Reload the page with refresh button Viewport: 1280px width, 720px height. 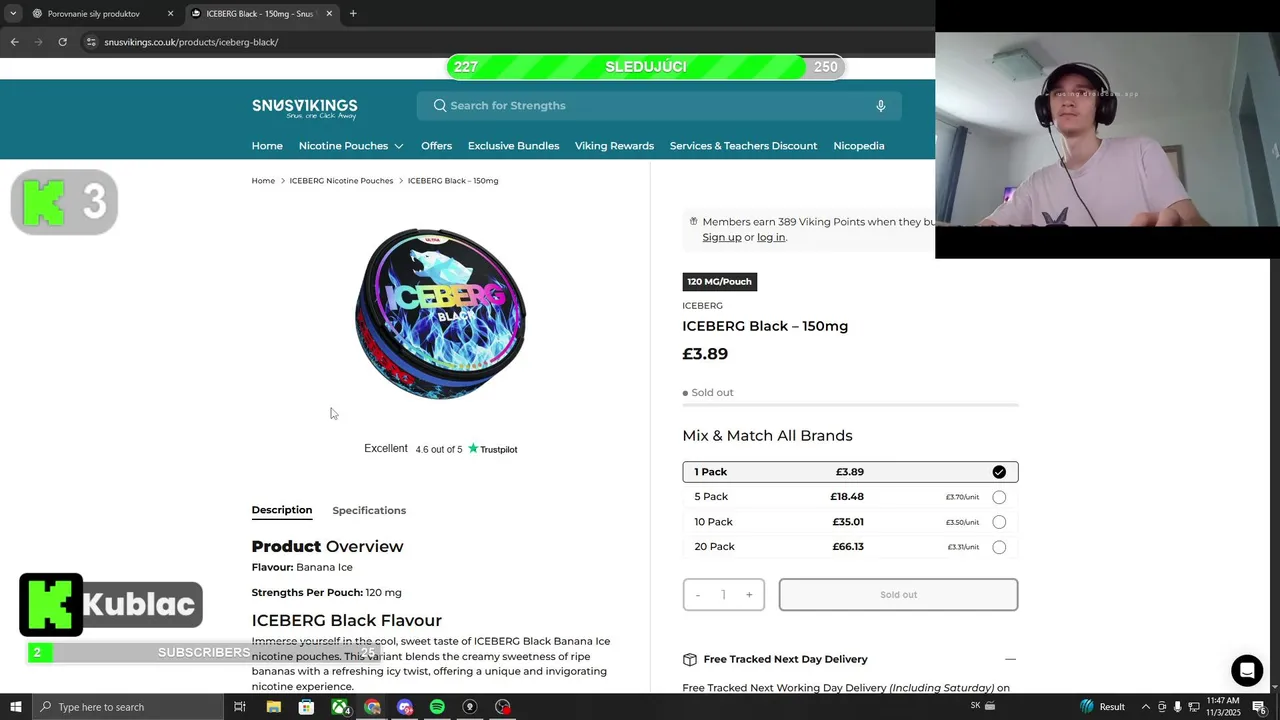click(62, 42)
